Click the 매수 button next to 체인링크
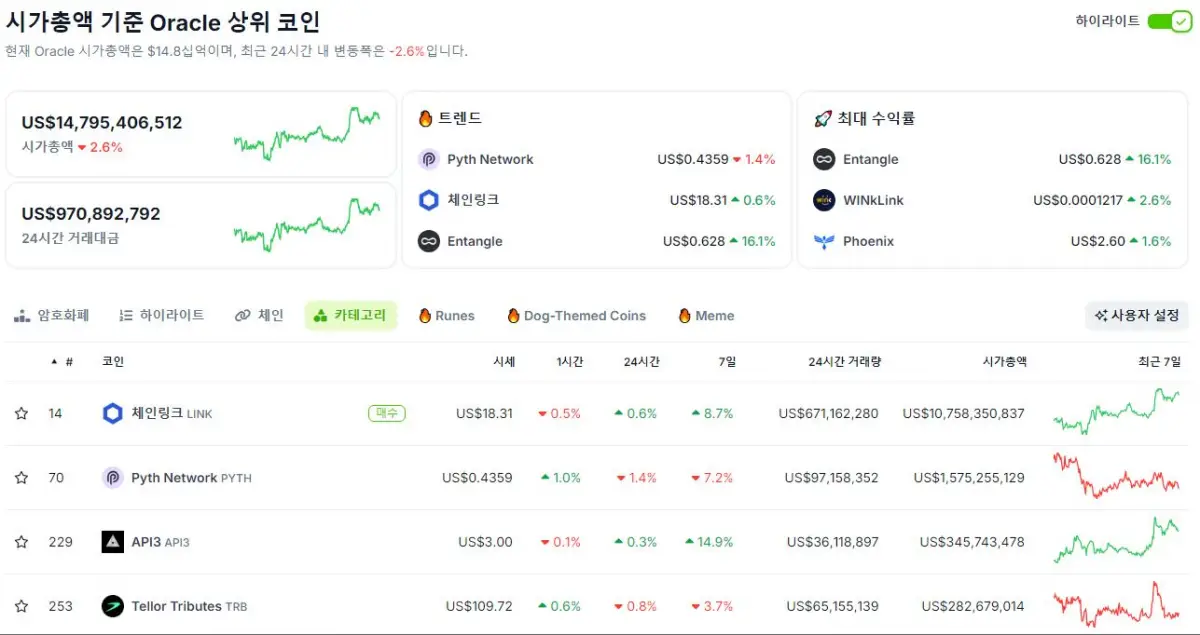Viewport: 1200px width, 635px height. pos(386,413)
